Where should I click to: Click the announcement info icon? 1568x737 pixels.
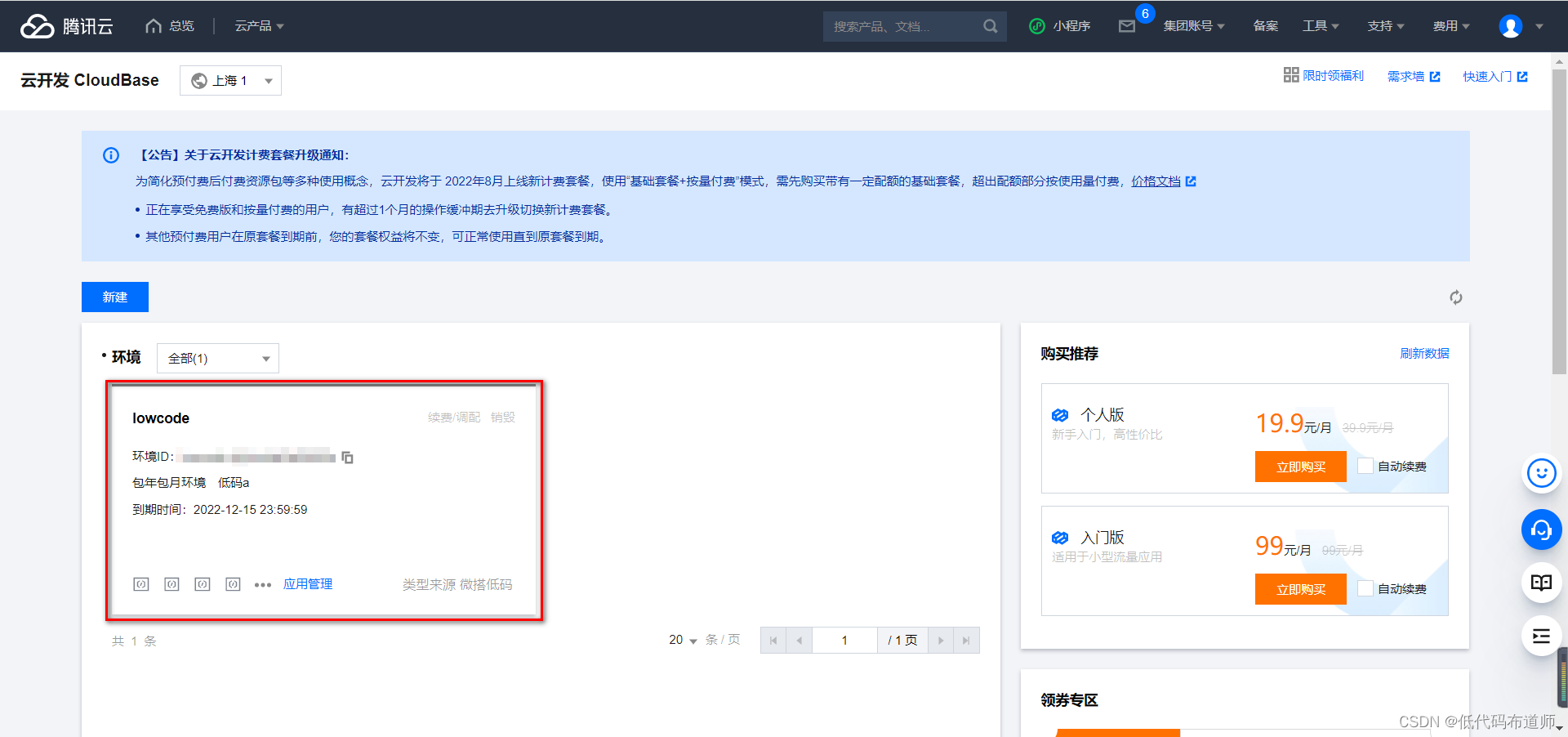click(111, 155)
